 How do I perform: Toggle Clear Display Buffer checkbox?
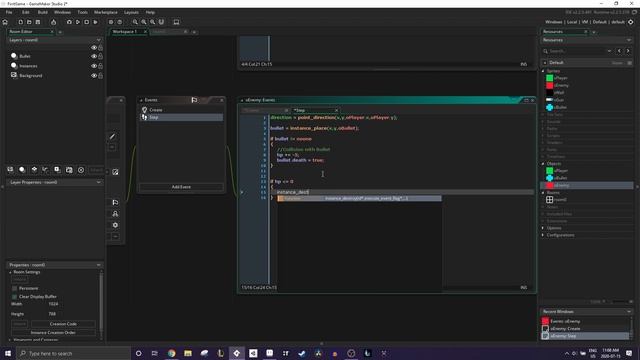(15, 297)
